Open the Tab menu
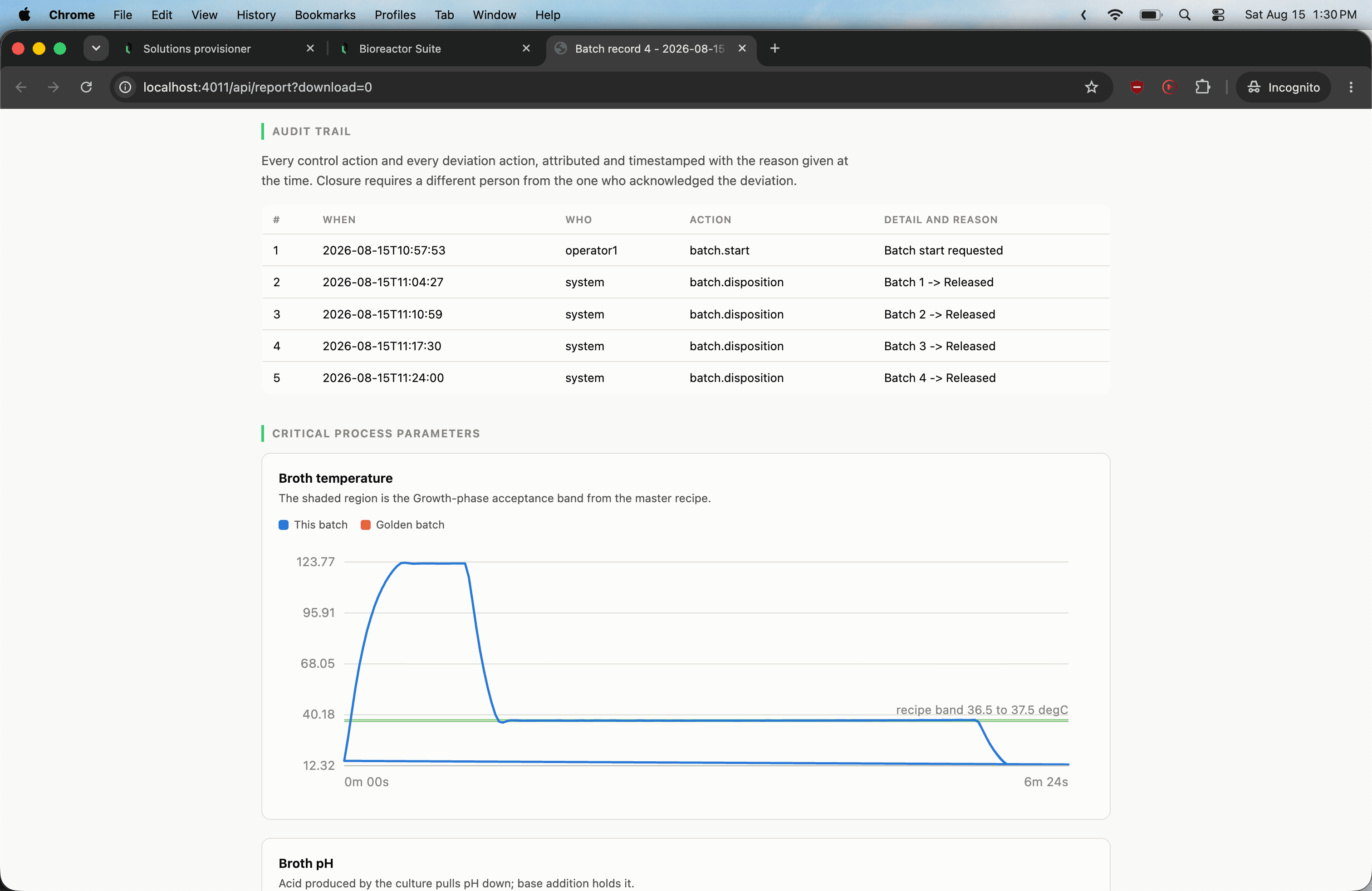1372x891 pixels. 445,15
